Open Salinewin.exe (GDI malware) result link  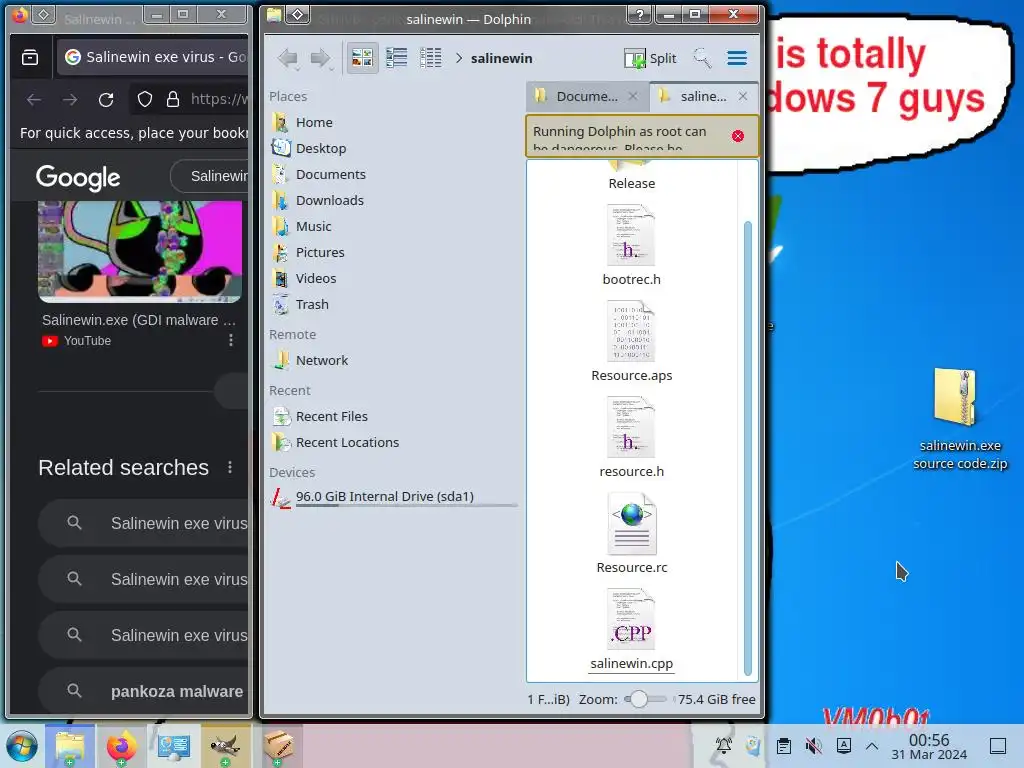coord(138,320)
